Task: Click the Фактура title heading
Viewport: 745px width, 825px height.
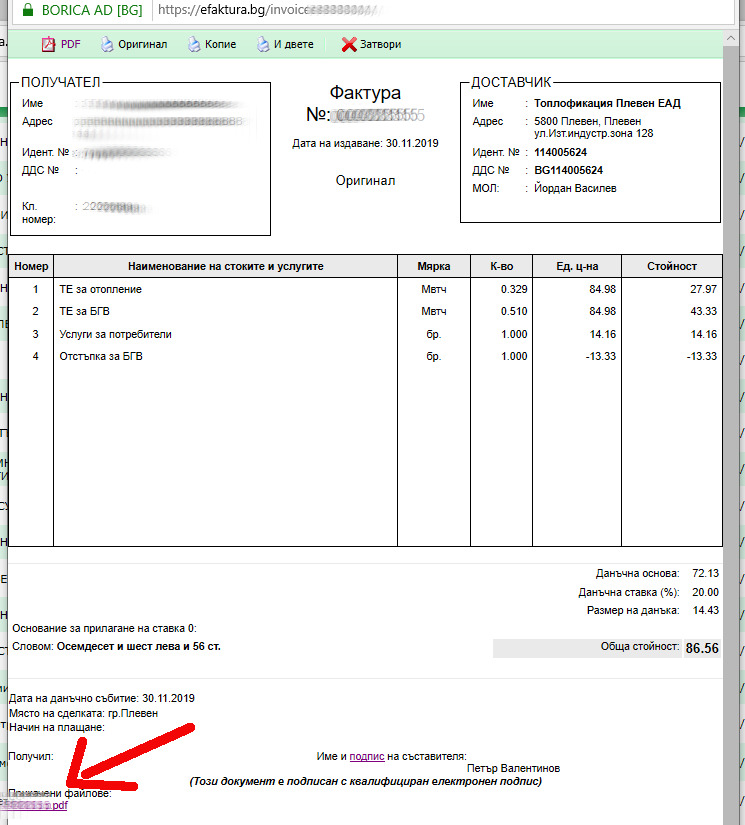Action: click(365, 93)
